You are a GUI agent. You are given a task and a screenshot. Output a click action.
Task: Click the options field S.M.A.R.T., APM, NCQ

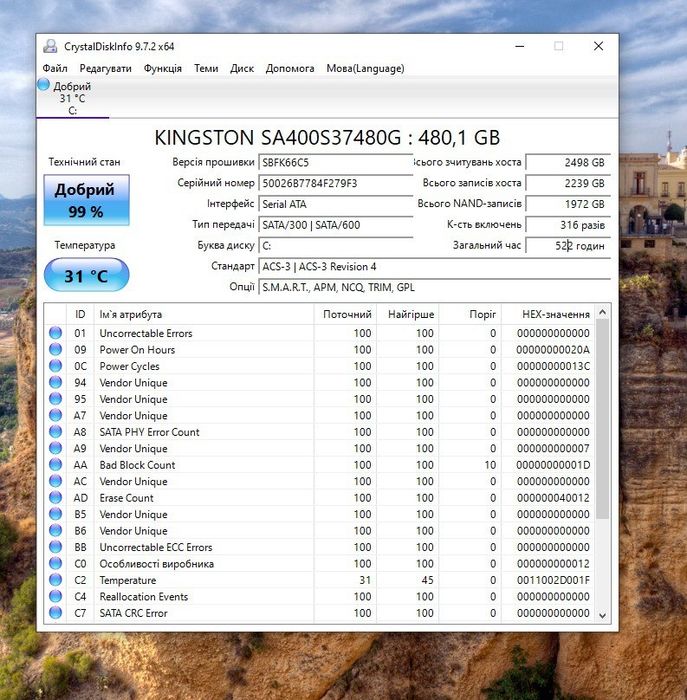click(x=434, y=287)
